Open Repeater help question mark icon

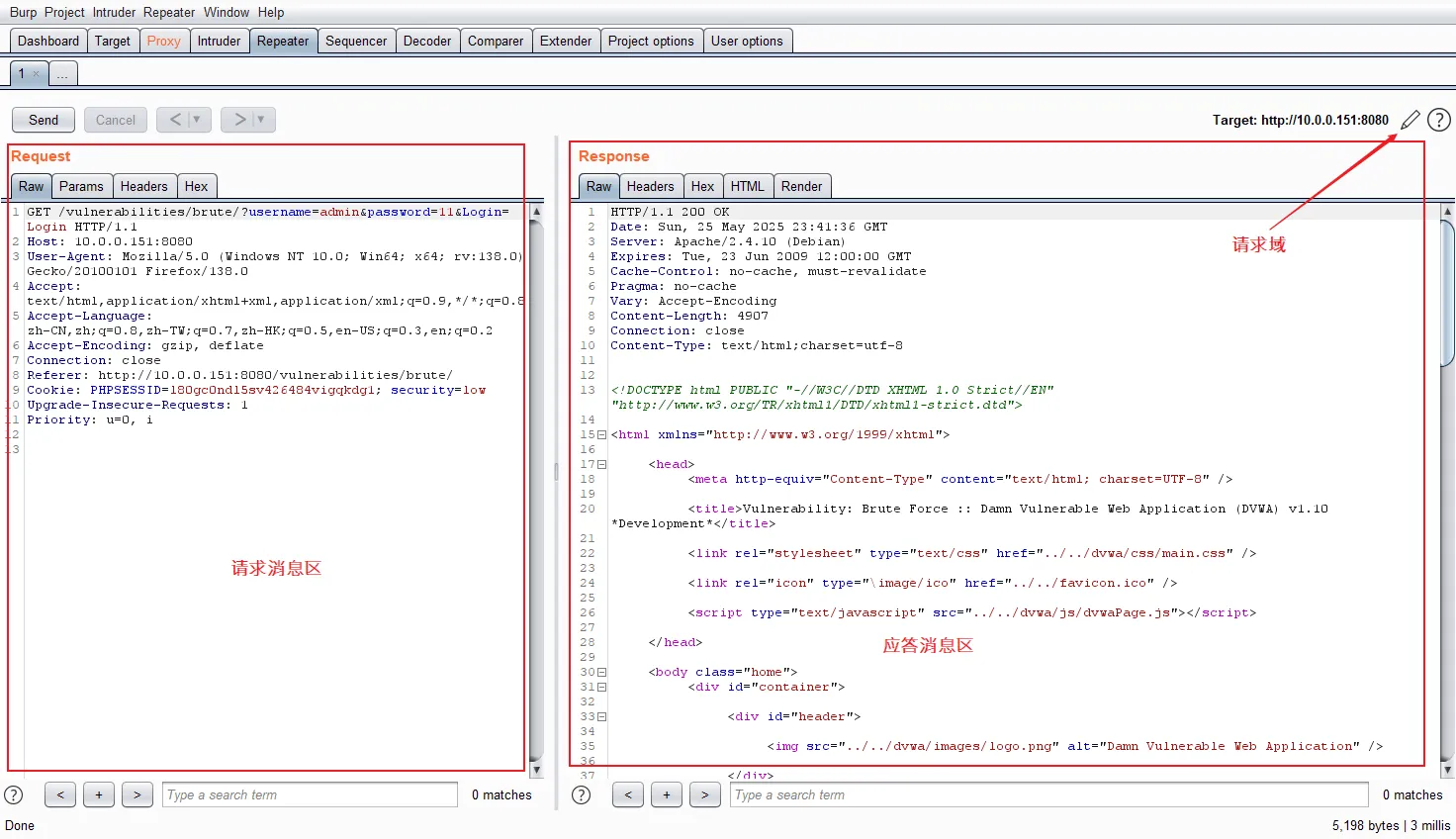tap(1439, 120)
